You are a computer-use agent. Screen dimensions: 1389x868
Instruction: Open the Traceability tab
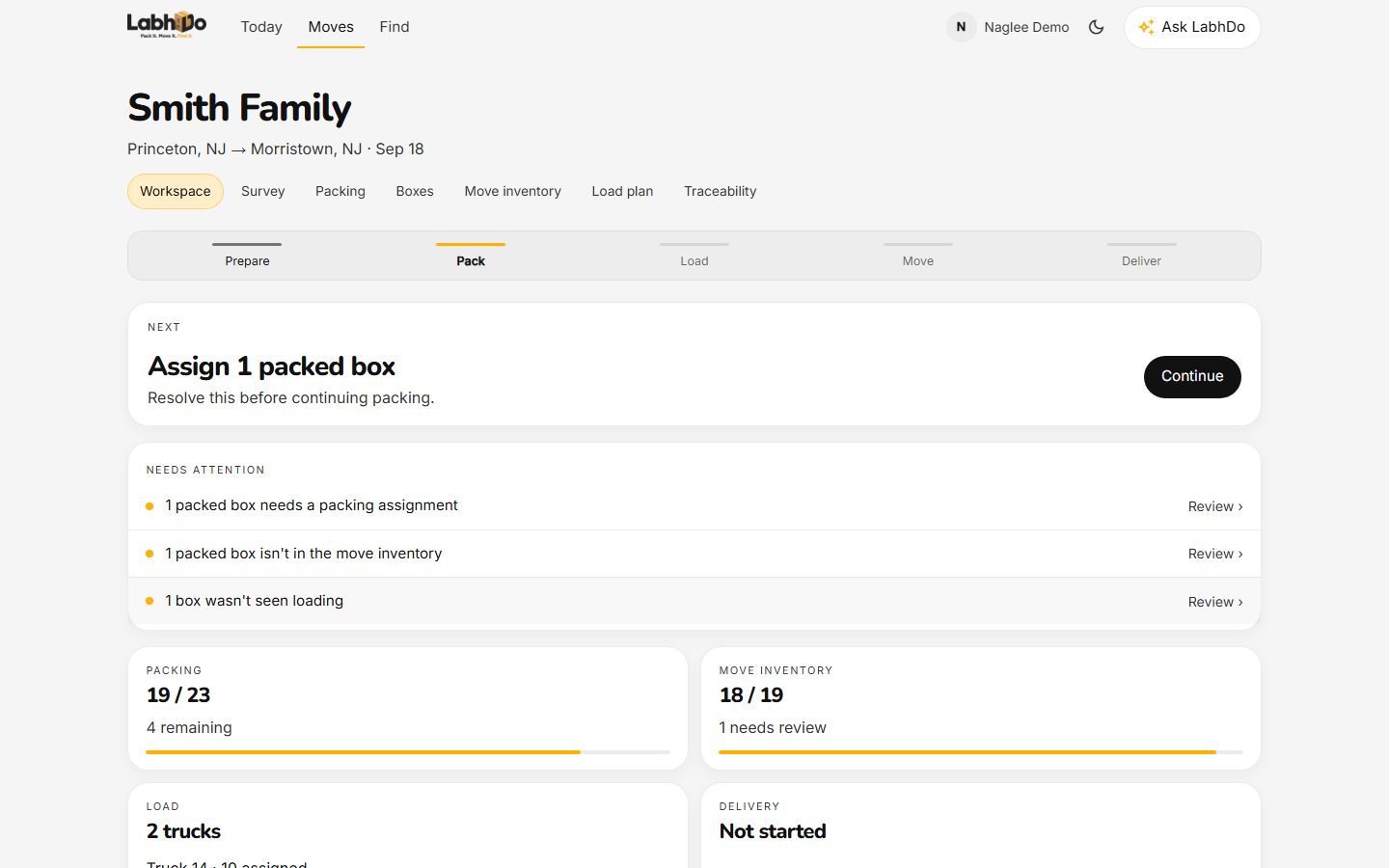(x=721, y=191)
